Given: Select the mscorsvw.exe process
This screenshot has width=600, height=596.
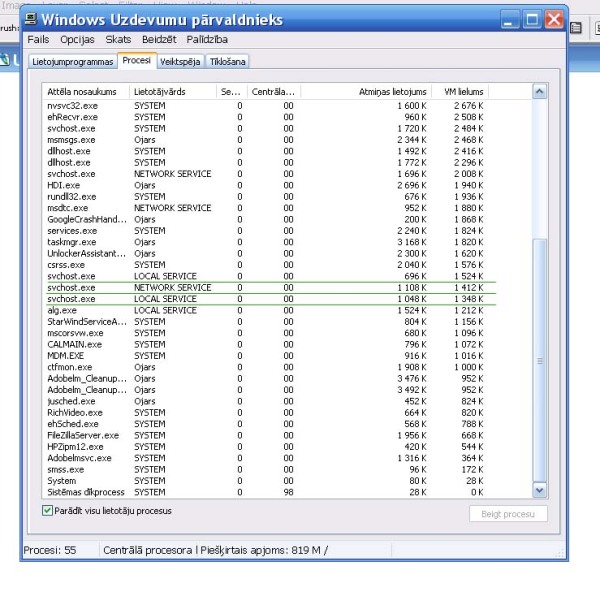Looking at the screenshot, I should (x=265, y=333).
